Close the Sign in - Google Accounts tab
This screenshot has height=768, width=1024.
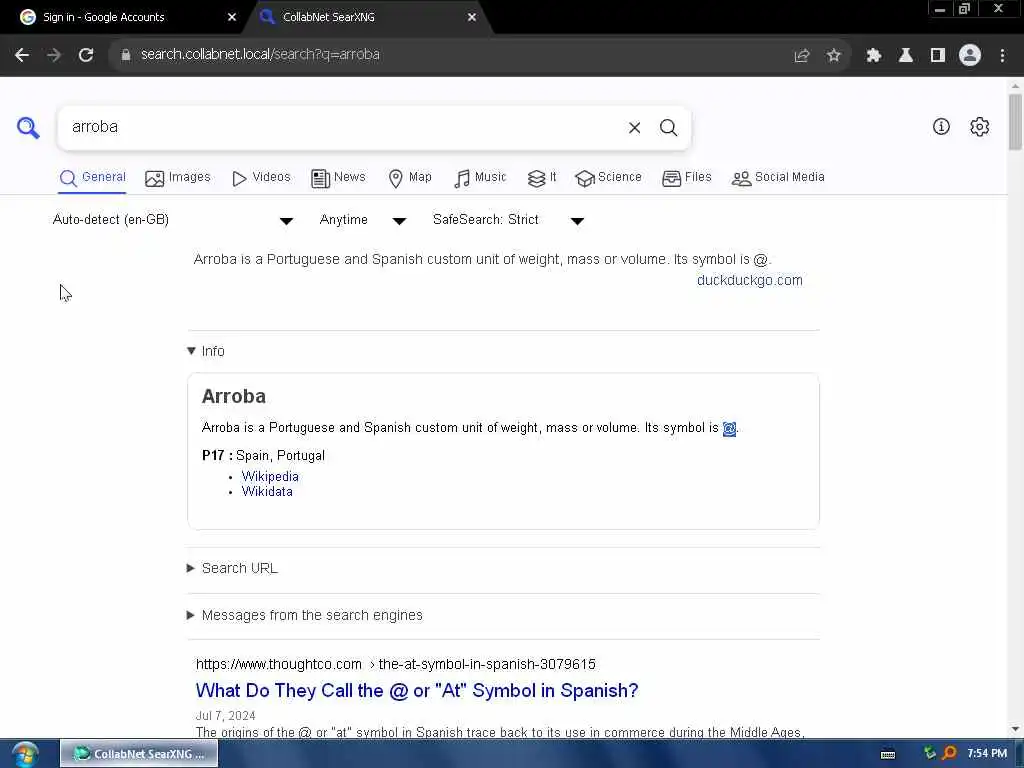[x=232, y=17]
